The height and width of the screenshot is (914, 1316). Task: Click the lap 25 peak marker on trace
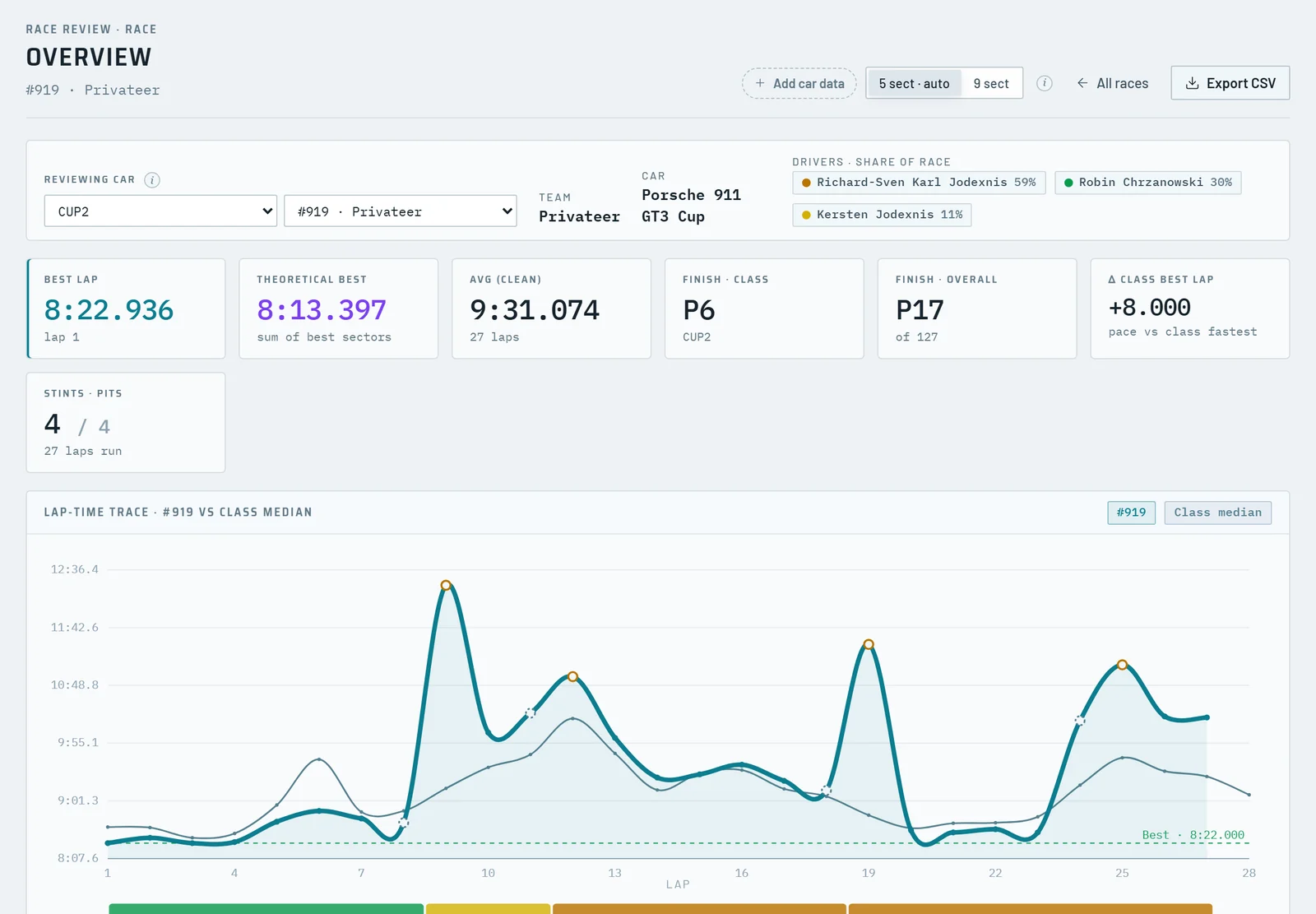click(1122, 665)
